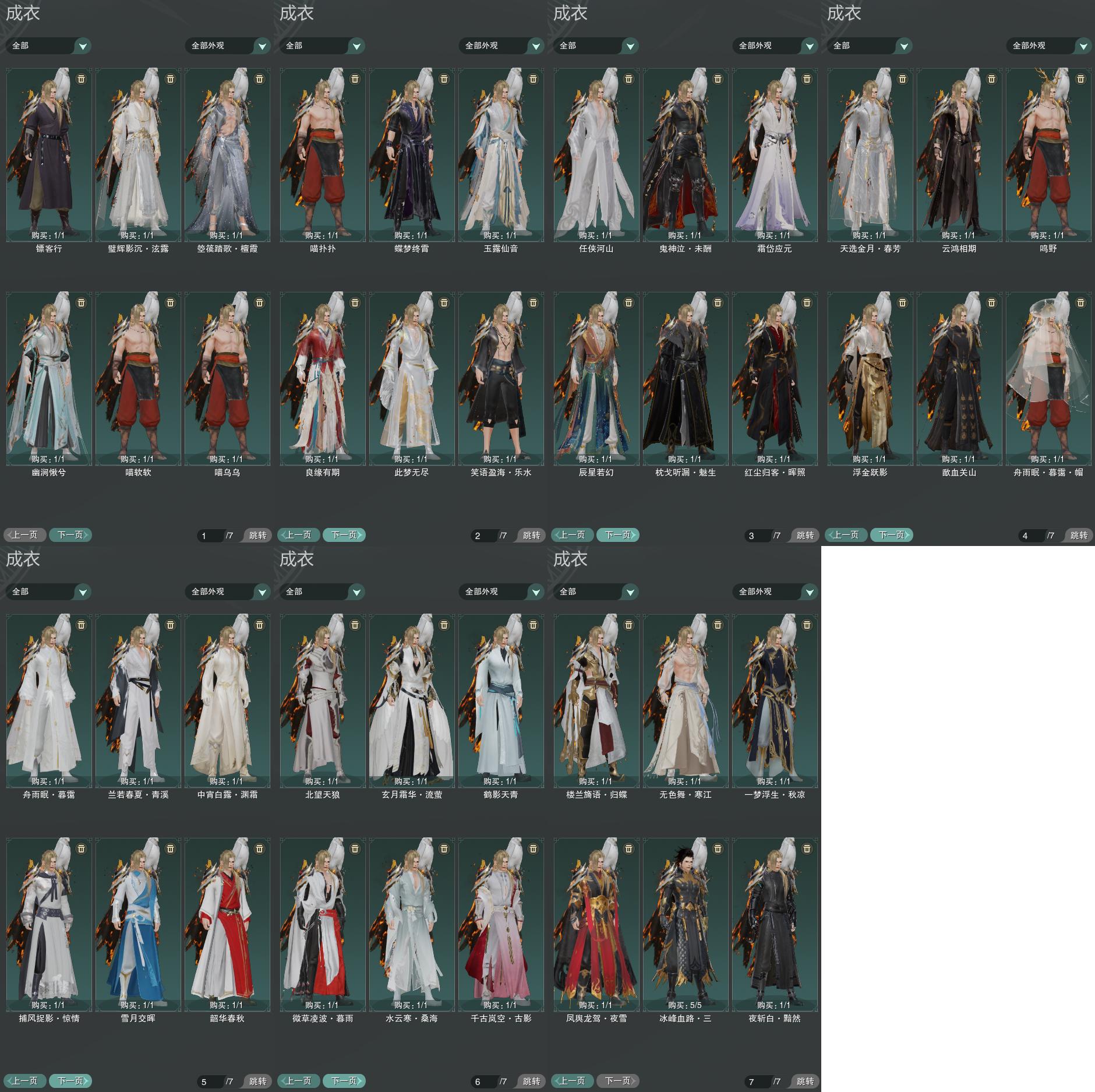Click trash icon on 无色舞·寒江 card
The image size is (1095, 1092).
(x=718, y=625)
